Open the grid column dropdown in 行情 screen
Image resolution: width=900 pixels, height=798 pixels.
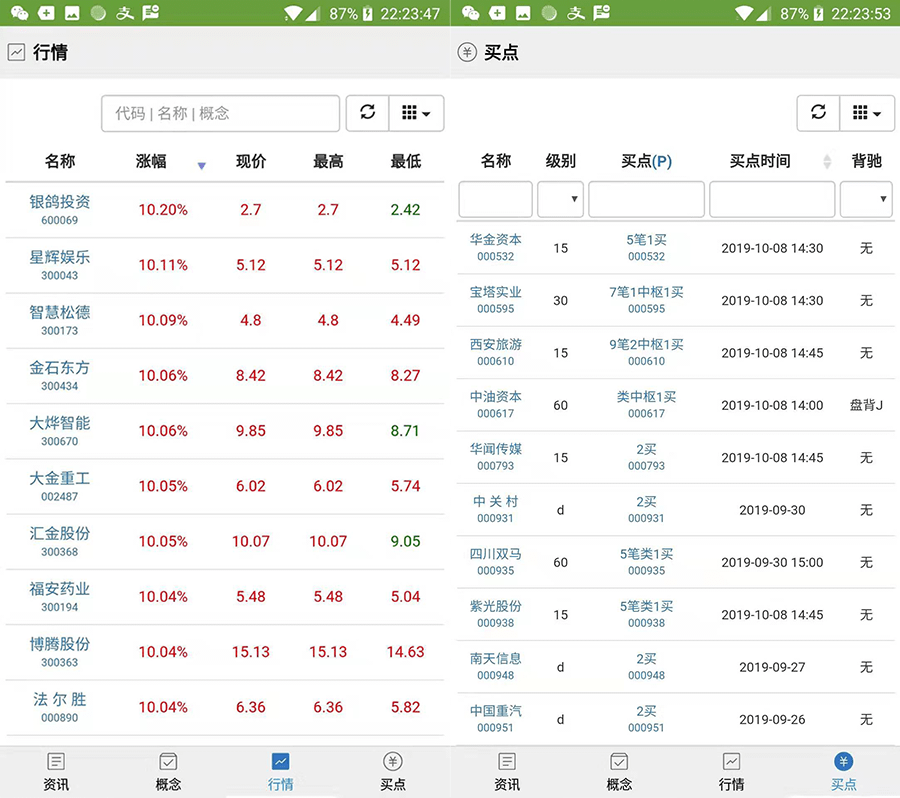(x=416, y=113)
